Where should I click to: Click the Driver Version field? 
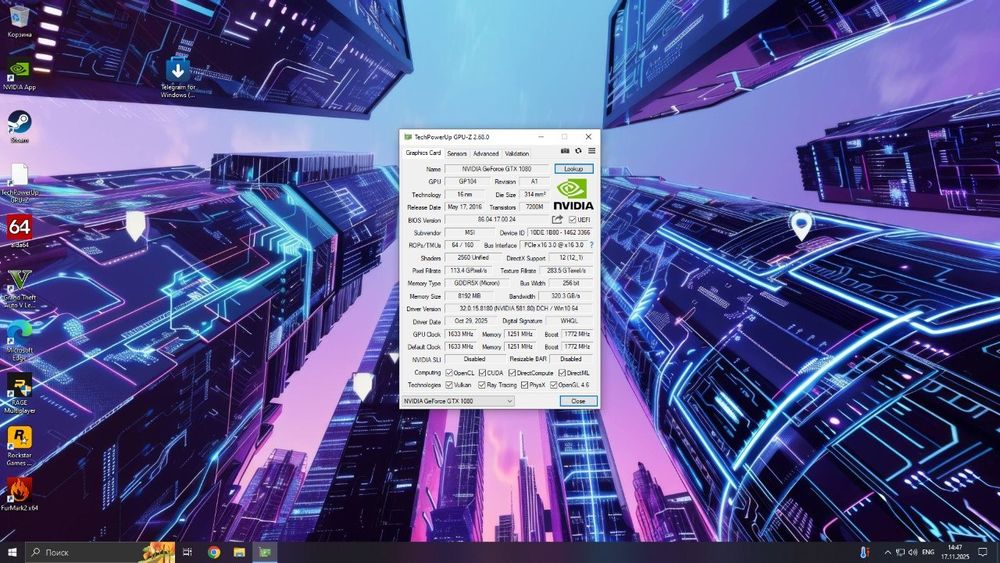[x=518, y=309]
